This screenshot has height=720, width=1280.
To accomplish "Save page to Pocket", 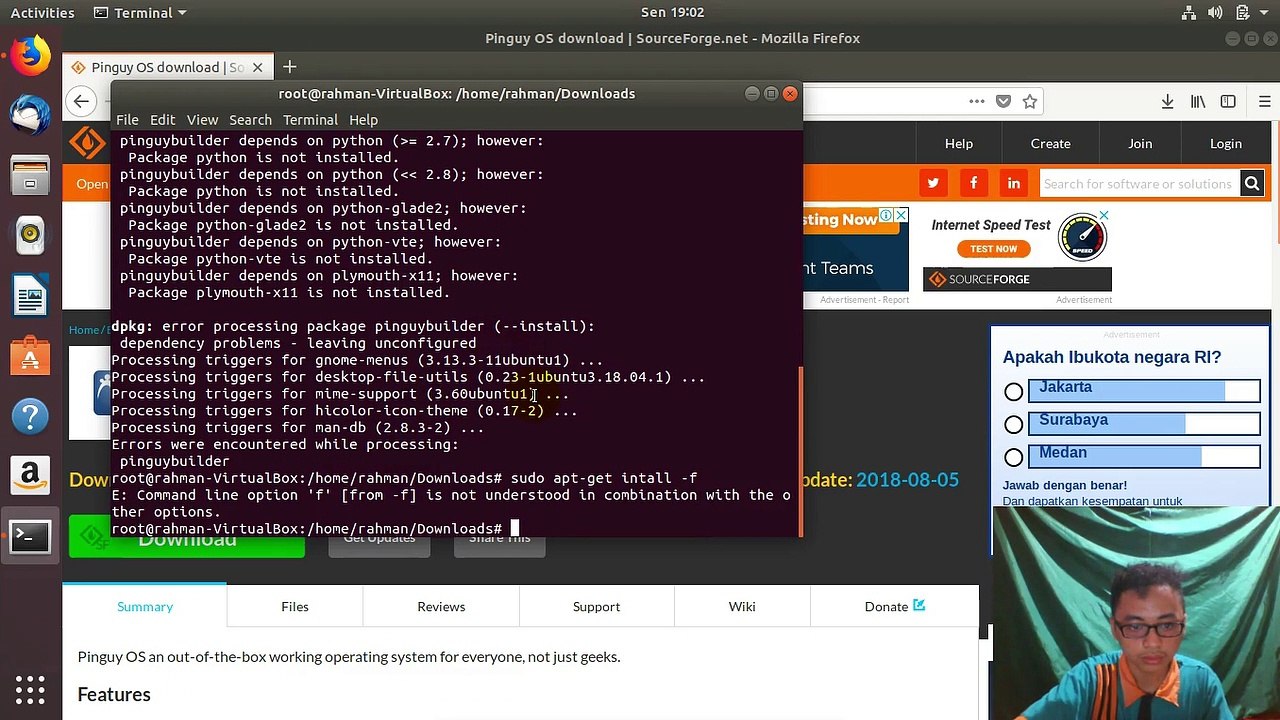I will pyautogui.click(x=1003, y=101).
